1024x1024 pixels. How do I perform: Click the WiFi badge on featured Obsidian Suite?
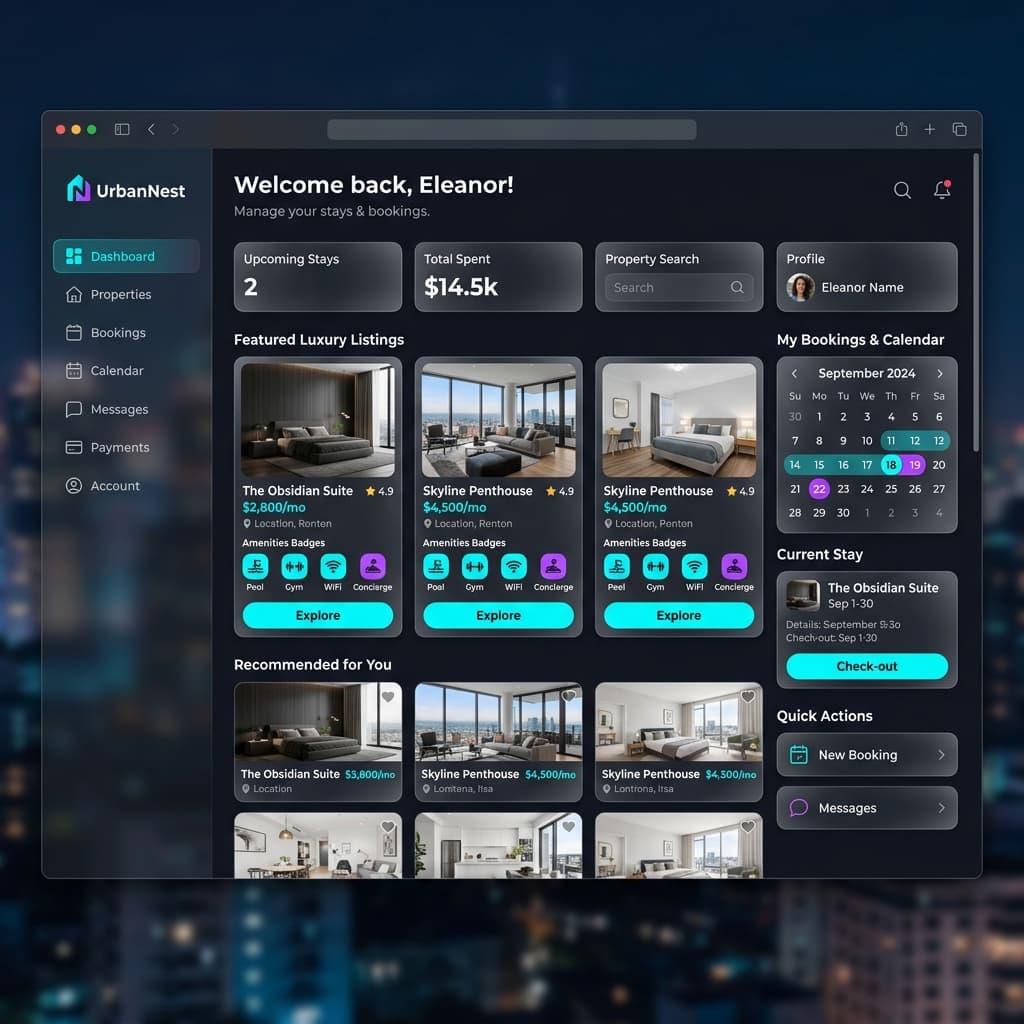333,566
